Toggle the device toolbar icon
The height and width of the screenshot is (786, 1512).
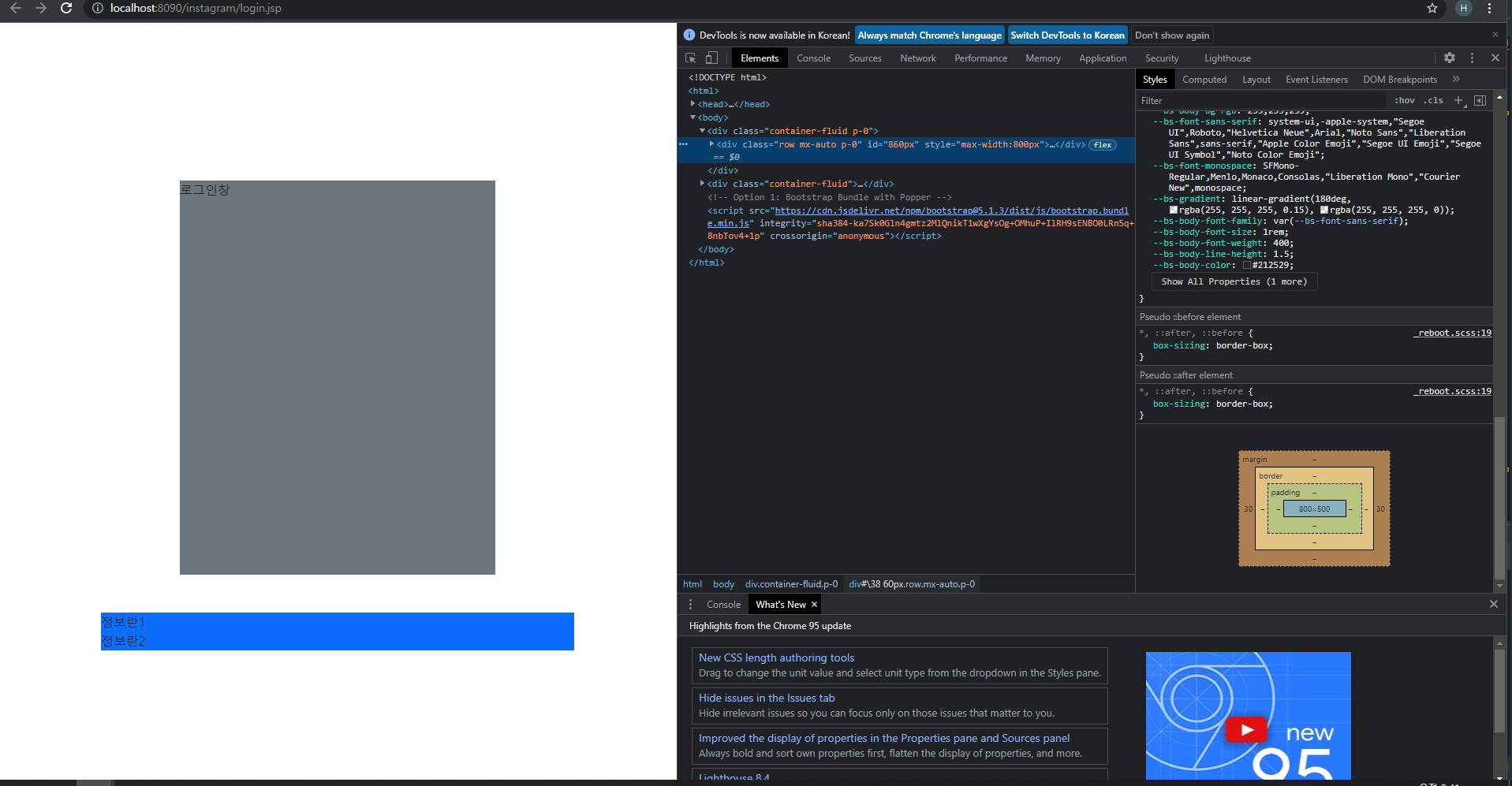(x=711, y=58)
